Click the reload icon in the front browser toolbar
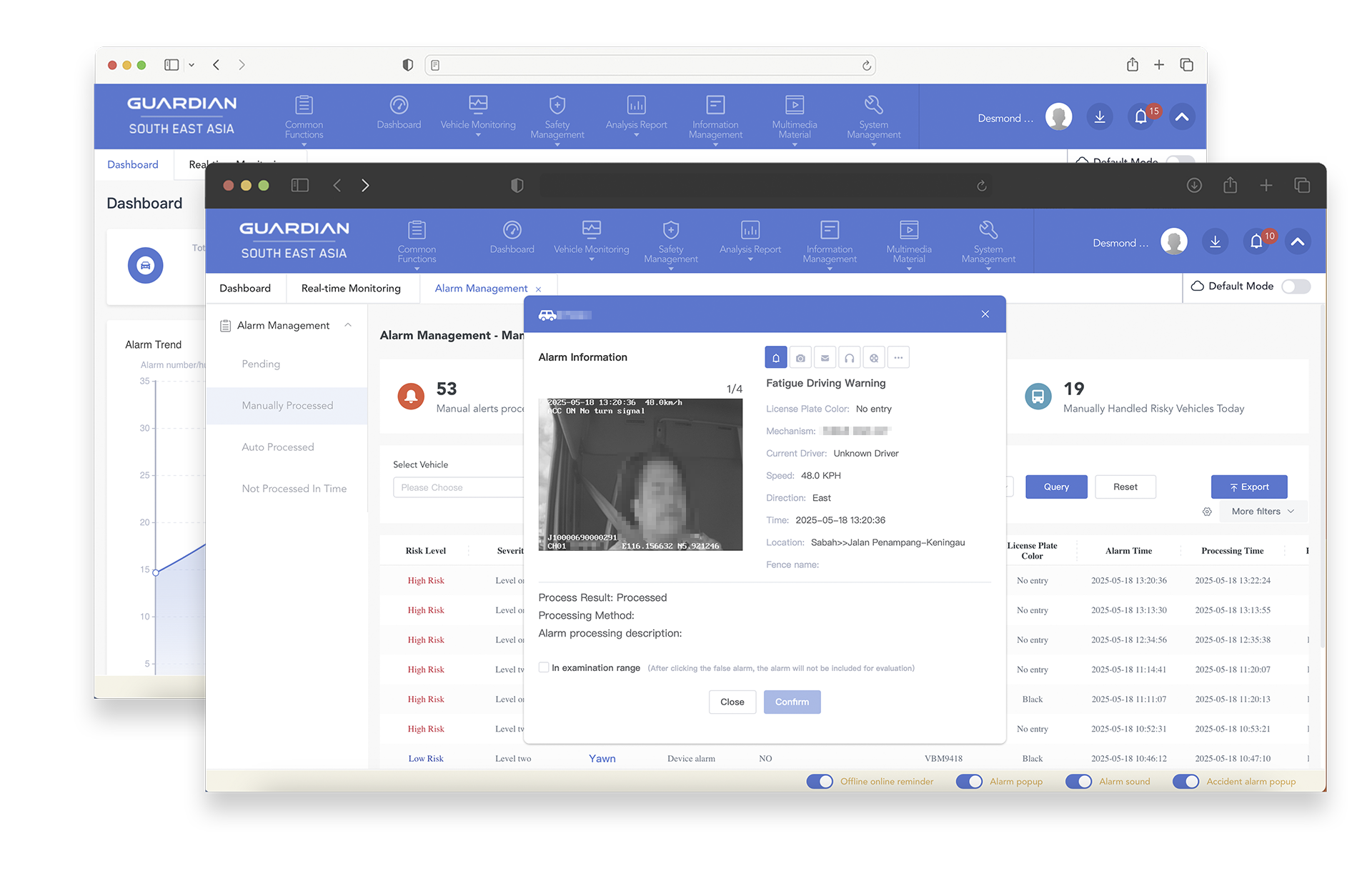1372x891 pixels. 982,186
